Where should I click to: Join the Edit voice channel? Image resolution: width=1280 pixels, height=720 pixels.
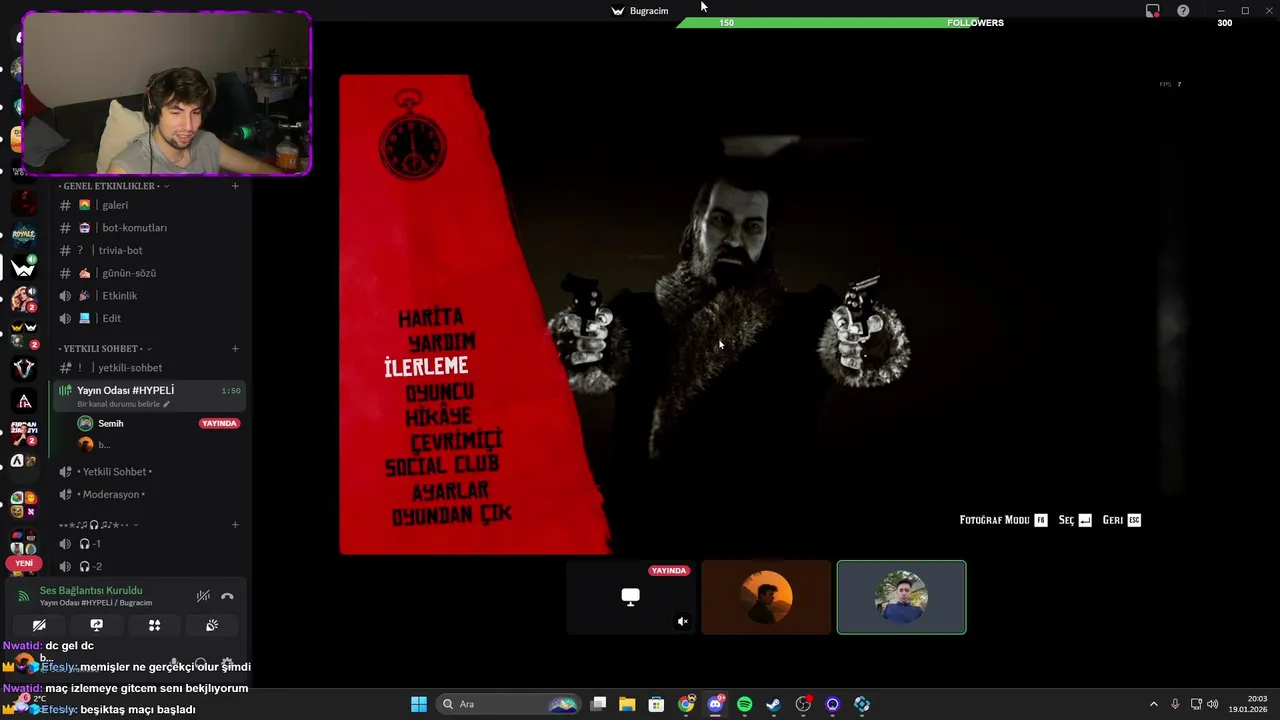[x=150, y=318]
